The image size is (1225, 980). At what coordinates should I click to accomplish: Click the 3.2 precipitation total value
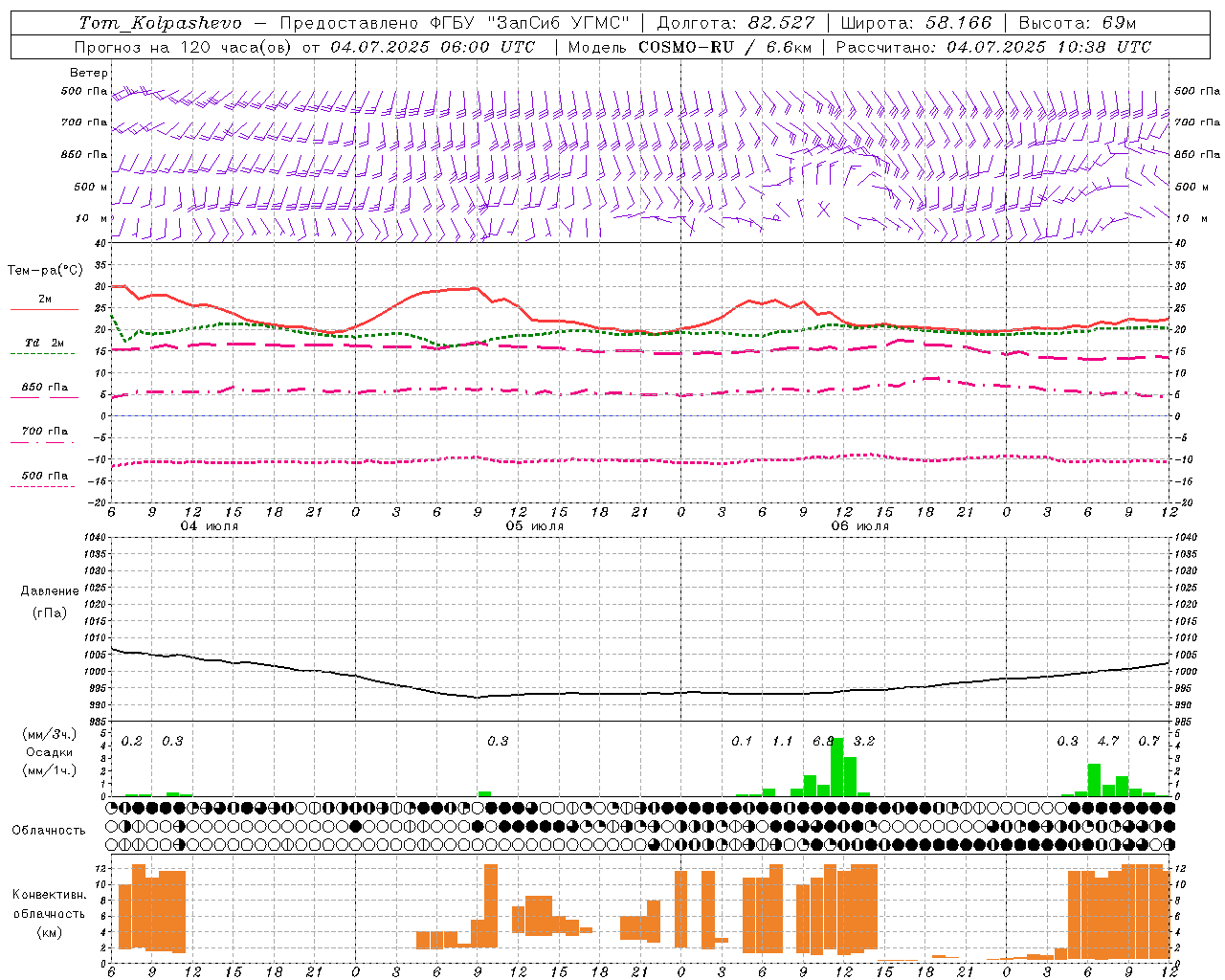coord(864,742)
